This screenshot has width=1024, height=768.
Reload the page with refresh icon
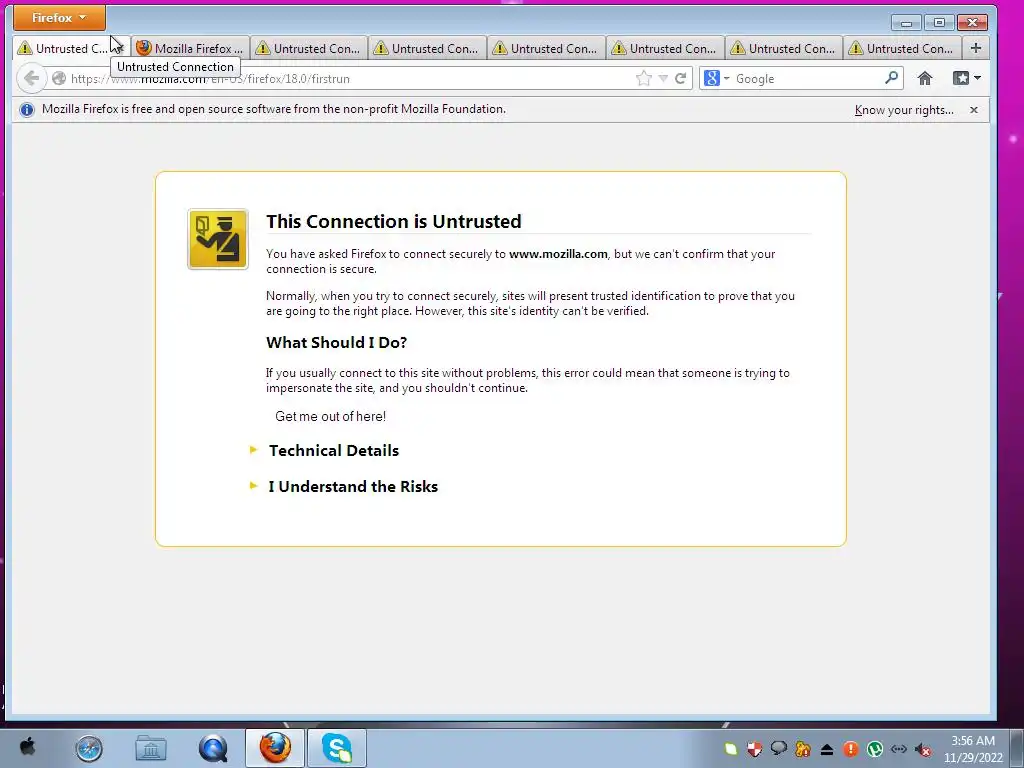[680, 78]
